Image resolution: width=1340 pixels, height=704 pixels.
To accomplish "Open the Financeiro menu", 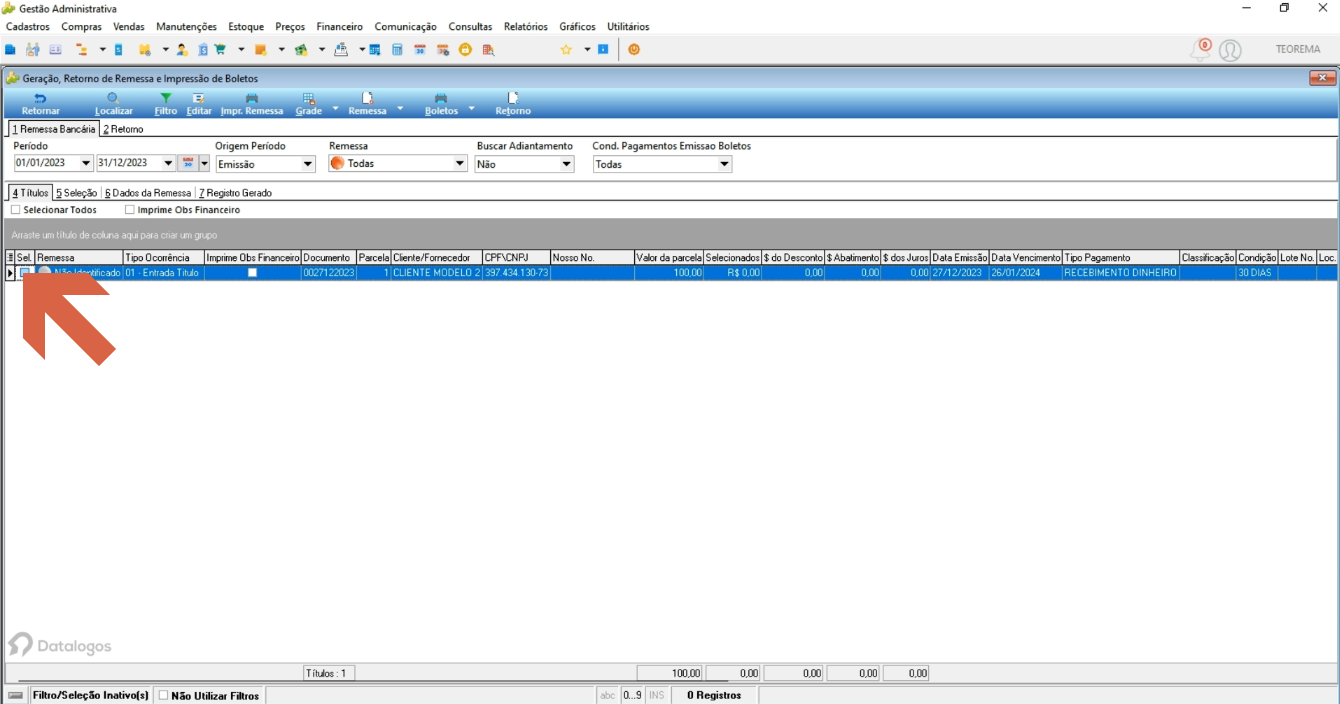I will [339, 27].
